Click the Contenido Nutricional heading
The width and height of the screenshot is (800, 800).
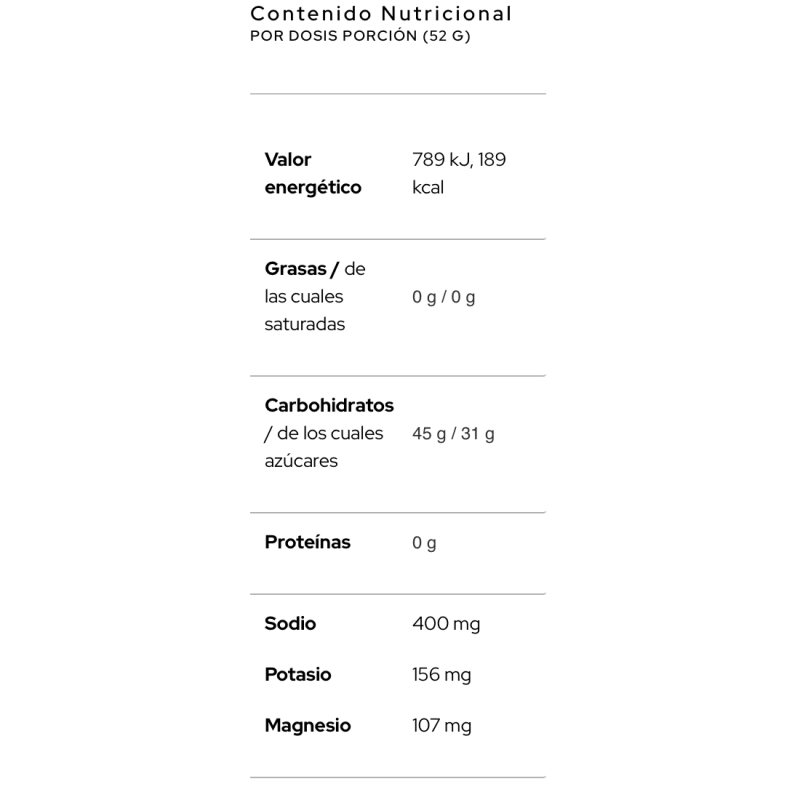(381, 14)
